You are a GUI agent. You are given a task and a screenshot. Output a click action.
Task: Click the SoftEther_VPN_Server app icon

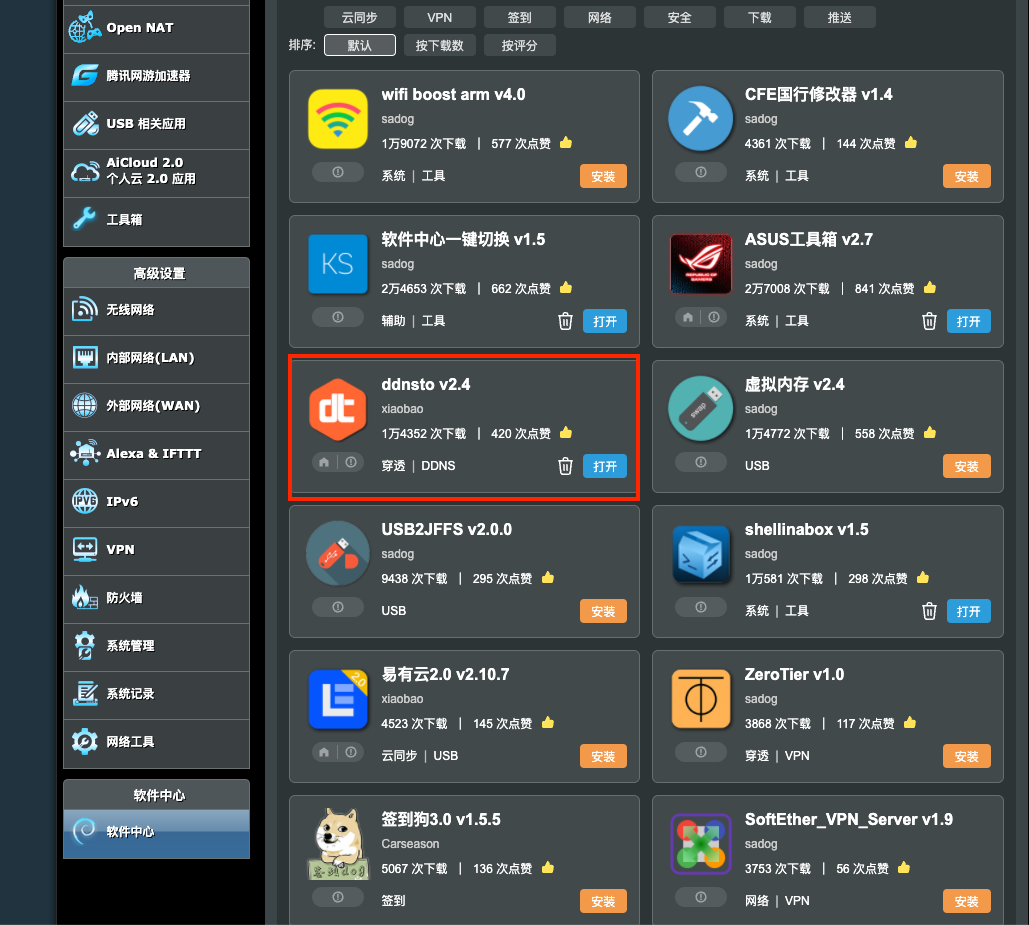[701, 844]
